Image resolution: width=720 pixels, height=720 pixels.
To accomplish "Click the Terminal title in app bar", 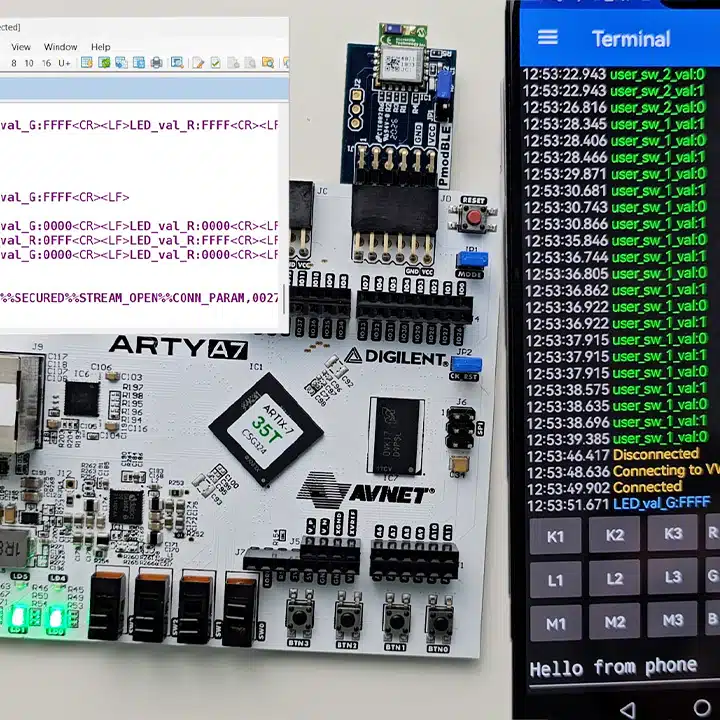I will [x=631, y=39].
